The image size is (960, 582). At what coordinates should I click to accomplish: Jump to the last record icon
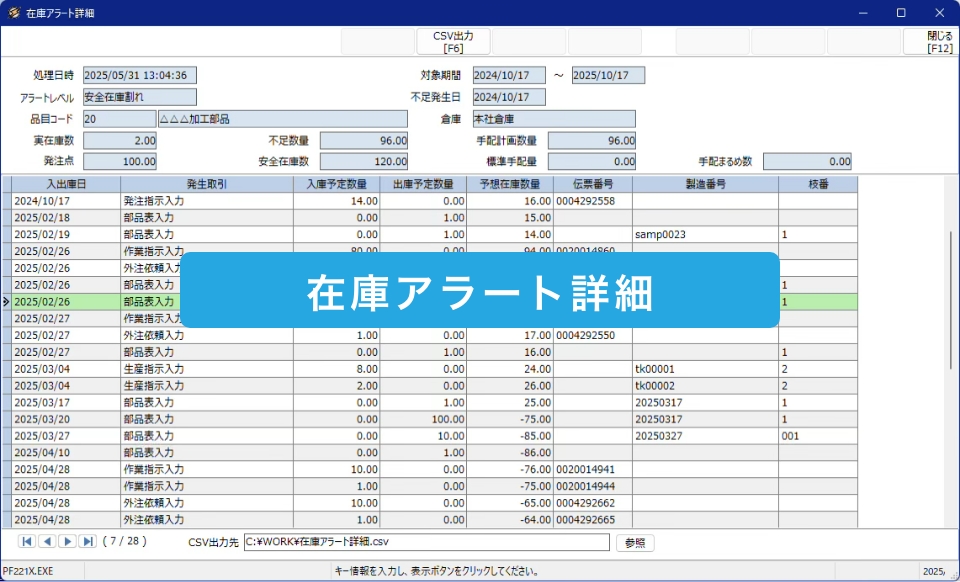click(88, 542)
